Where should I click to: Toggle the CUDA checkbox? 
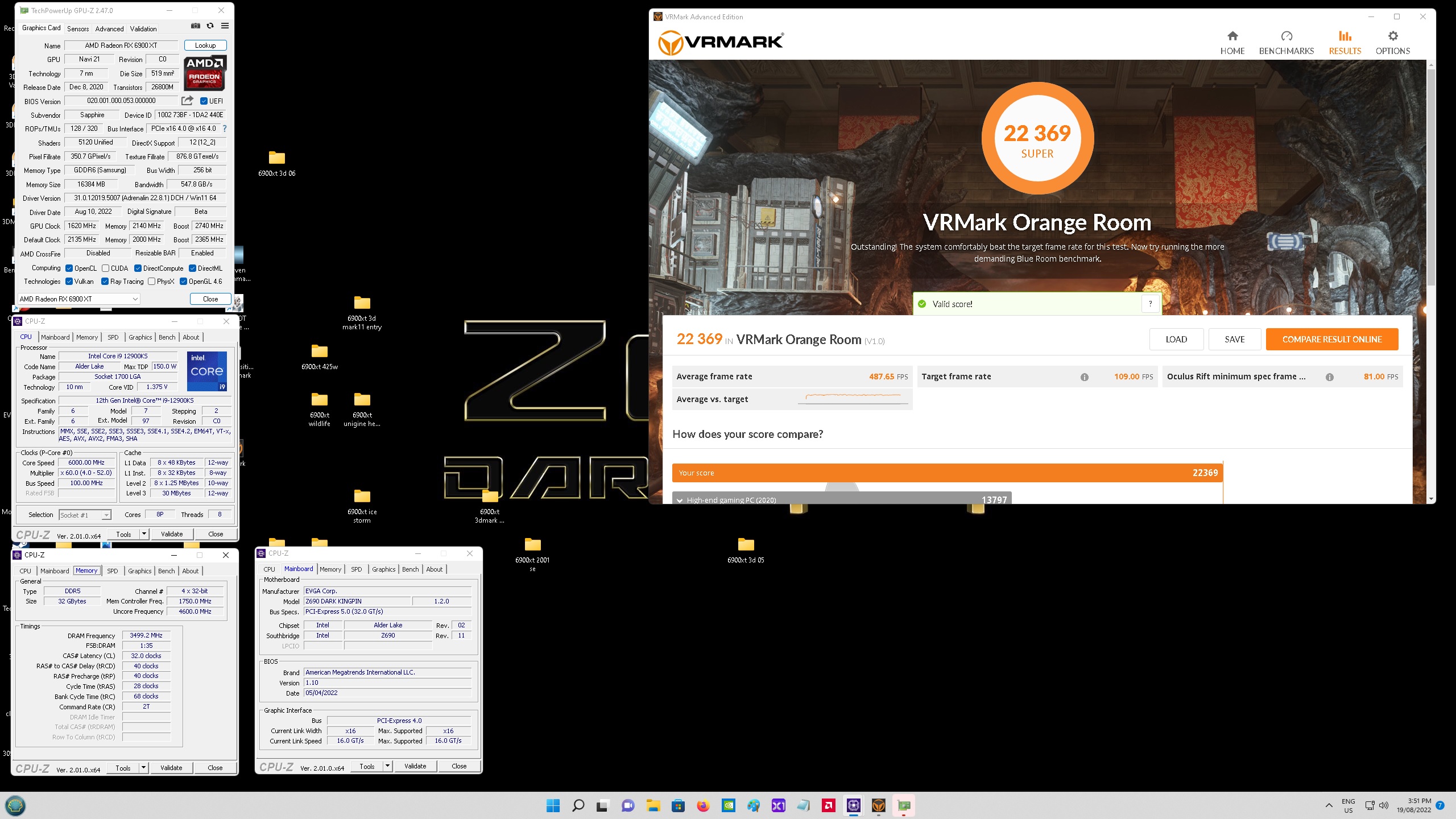[x=105, y=268]
